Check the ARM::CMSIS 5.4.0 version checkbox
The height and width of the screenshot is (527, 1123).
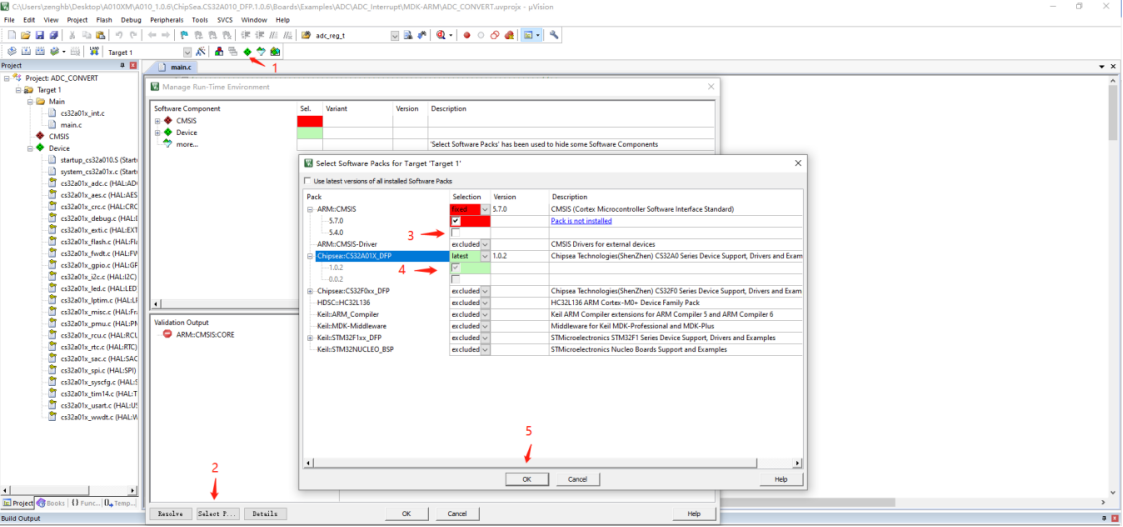click(456, 233)
